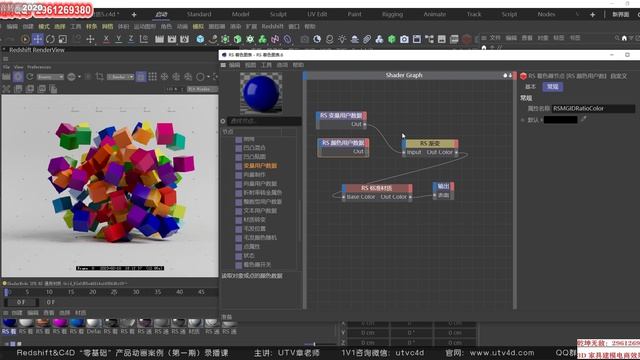Open the RenderView Preferences menu

(x=39, y=67)
